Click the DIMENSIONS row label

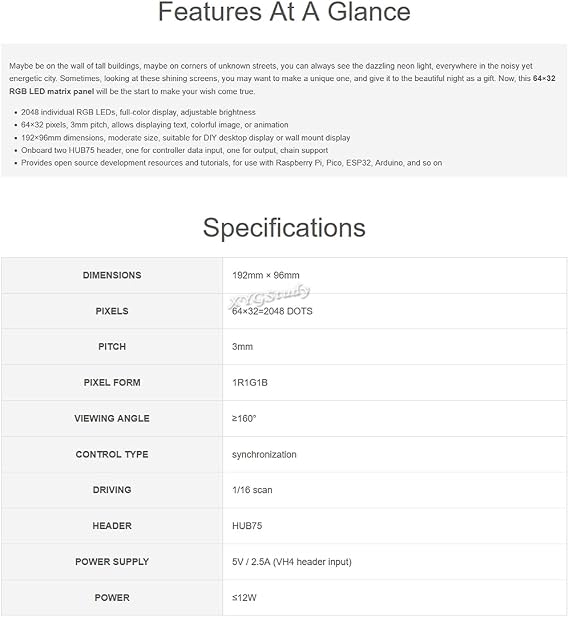coord(112,275)
